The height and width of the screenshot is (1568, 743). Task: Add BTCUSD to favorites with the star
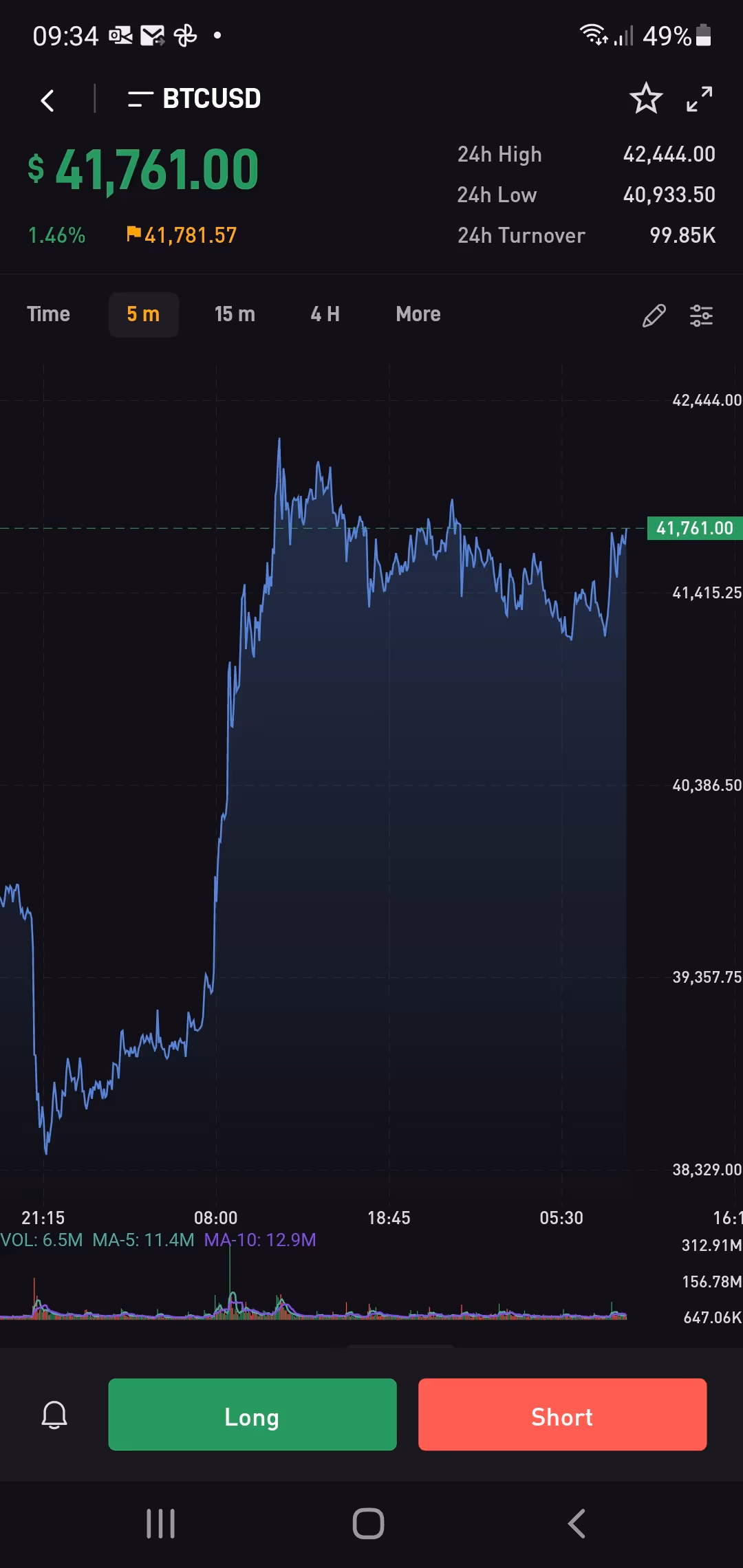(x=646, y=98)
